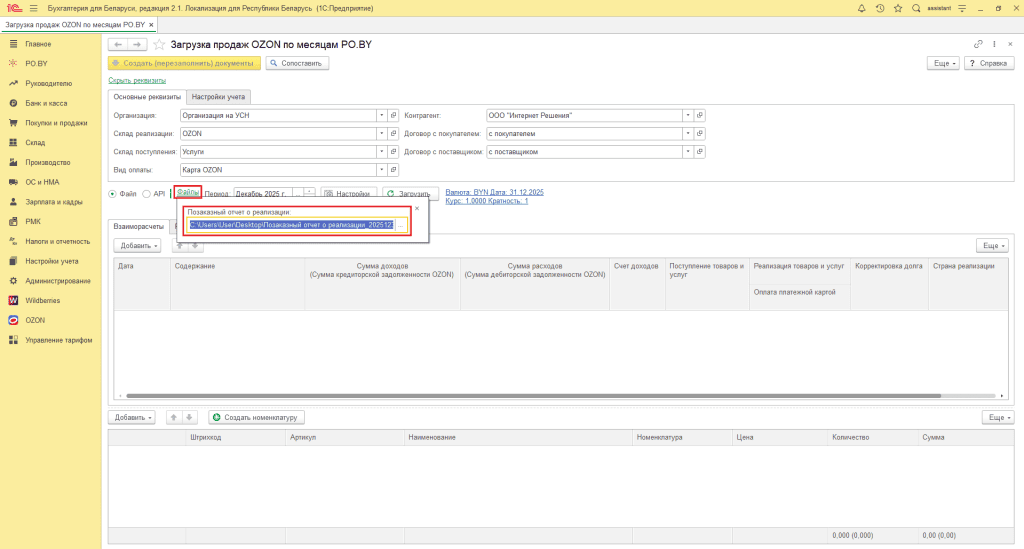
Task: Open the history clock icon
Action: tap(880, 8)
